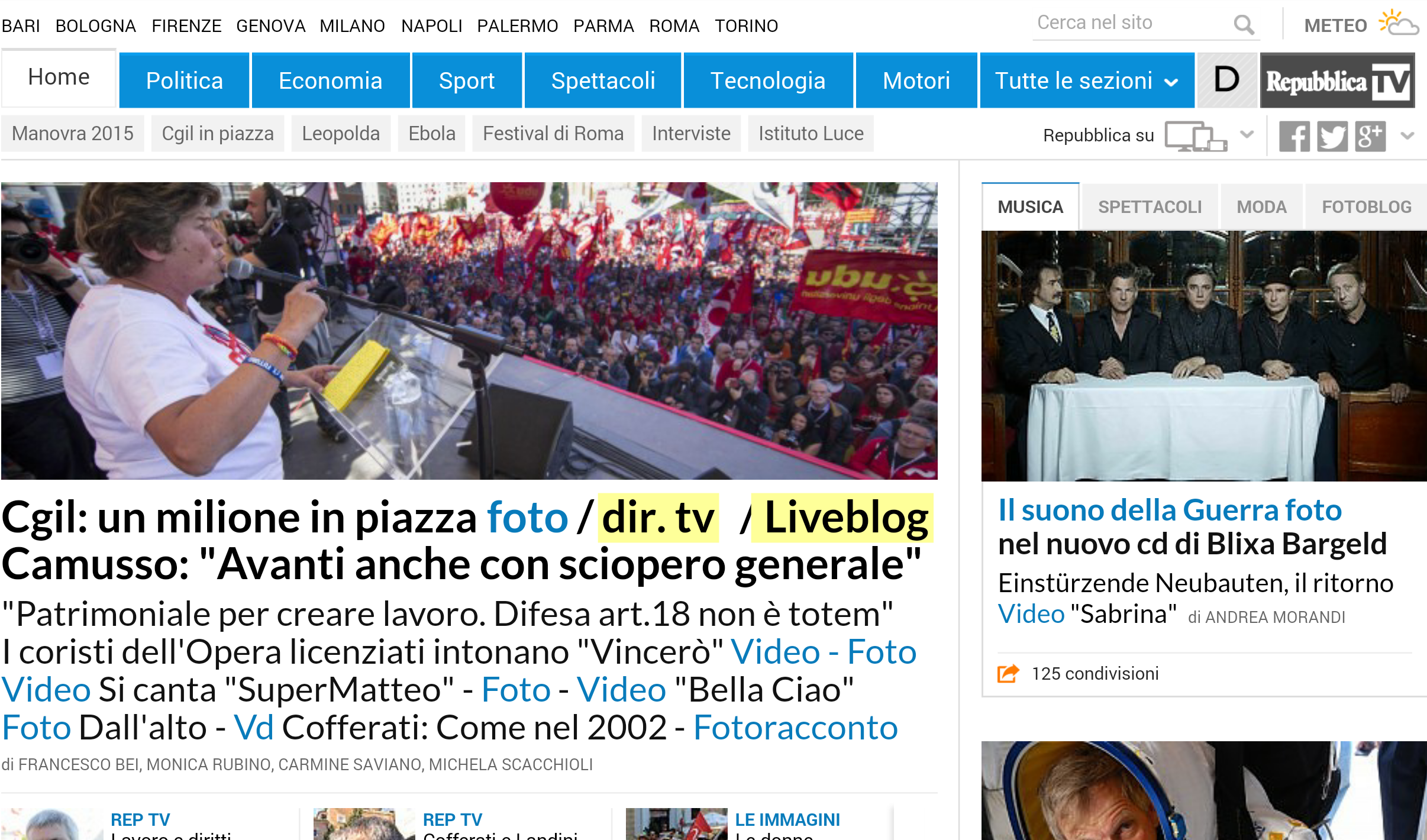Select the Parma local edition
Screen dimensions: 1427x840
(603, 26)
